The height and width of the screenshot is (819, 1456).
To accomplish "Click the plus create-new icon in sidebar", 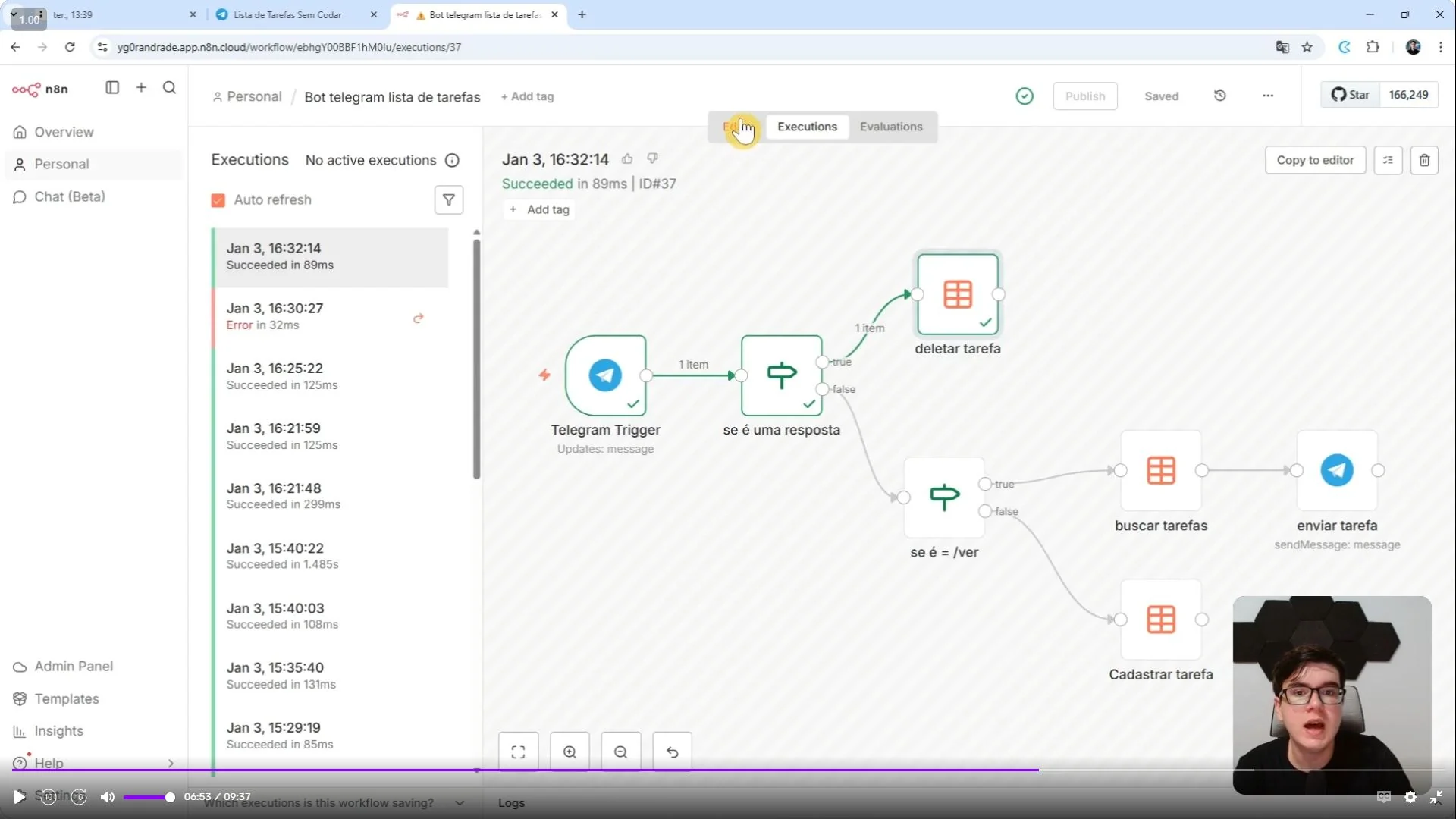I will 141,88.
